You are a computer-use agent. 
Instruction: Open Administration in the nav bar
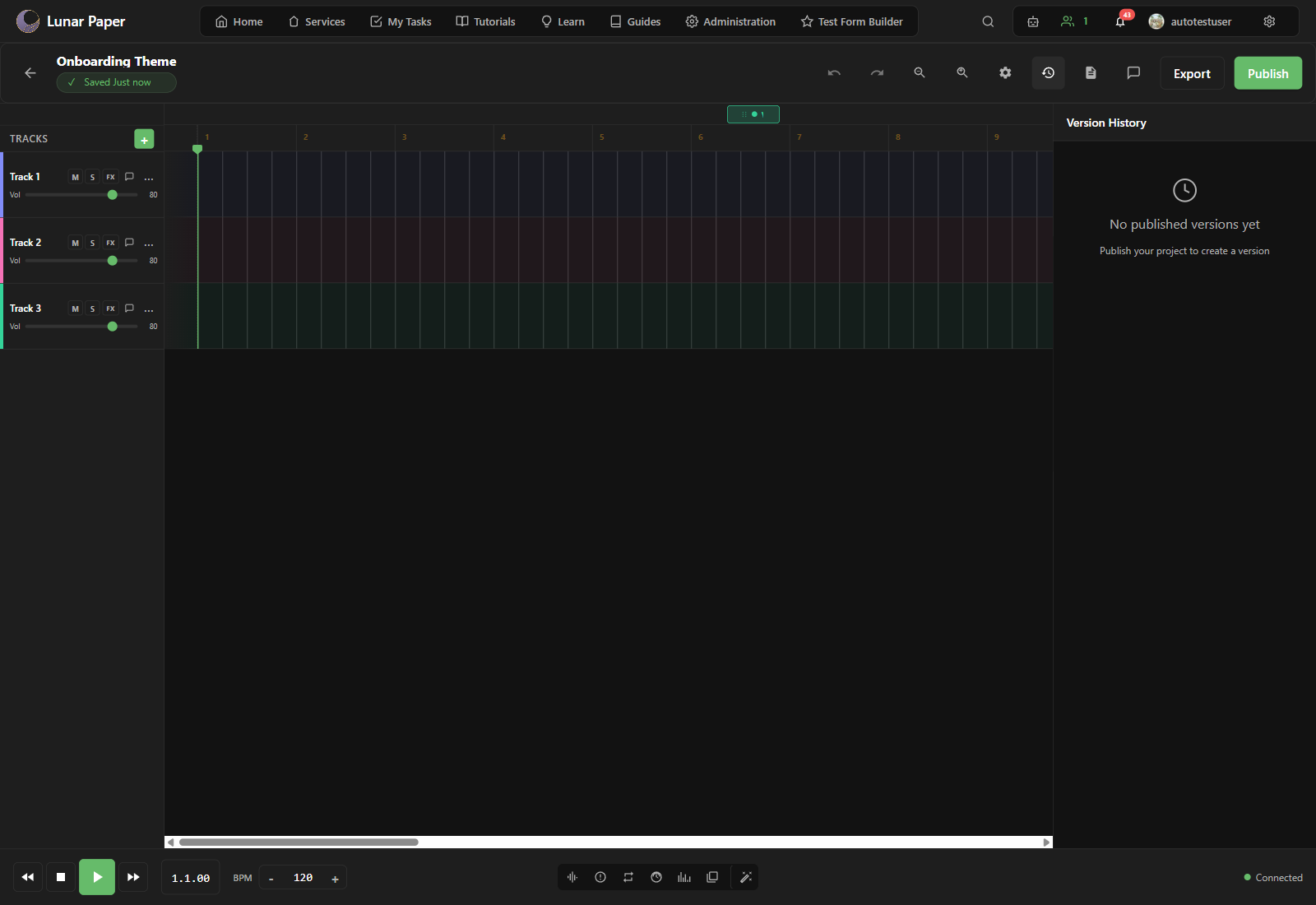[730, 21]
